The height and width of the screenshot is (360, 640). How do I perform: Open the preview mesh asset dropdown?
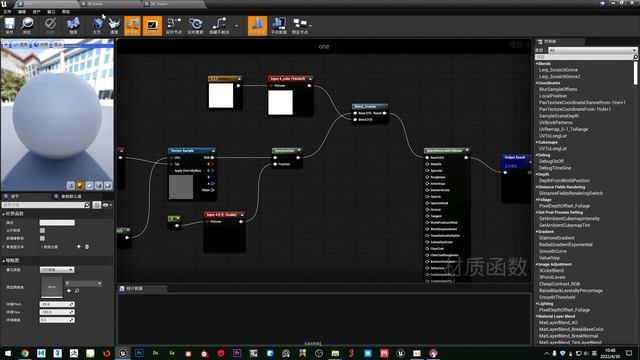84,283
